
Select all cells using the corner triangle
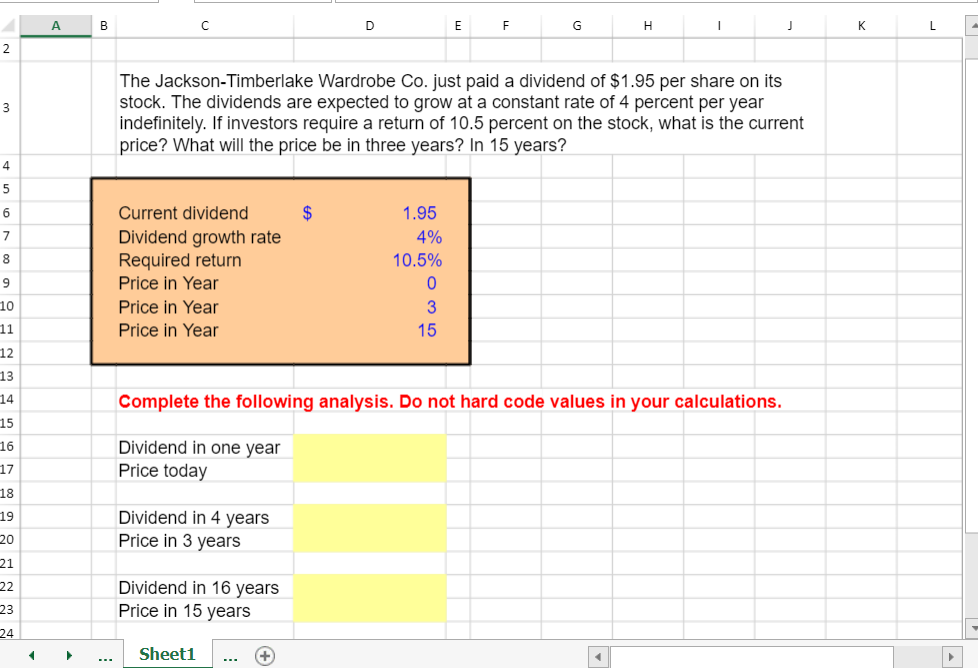[9, 25]
